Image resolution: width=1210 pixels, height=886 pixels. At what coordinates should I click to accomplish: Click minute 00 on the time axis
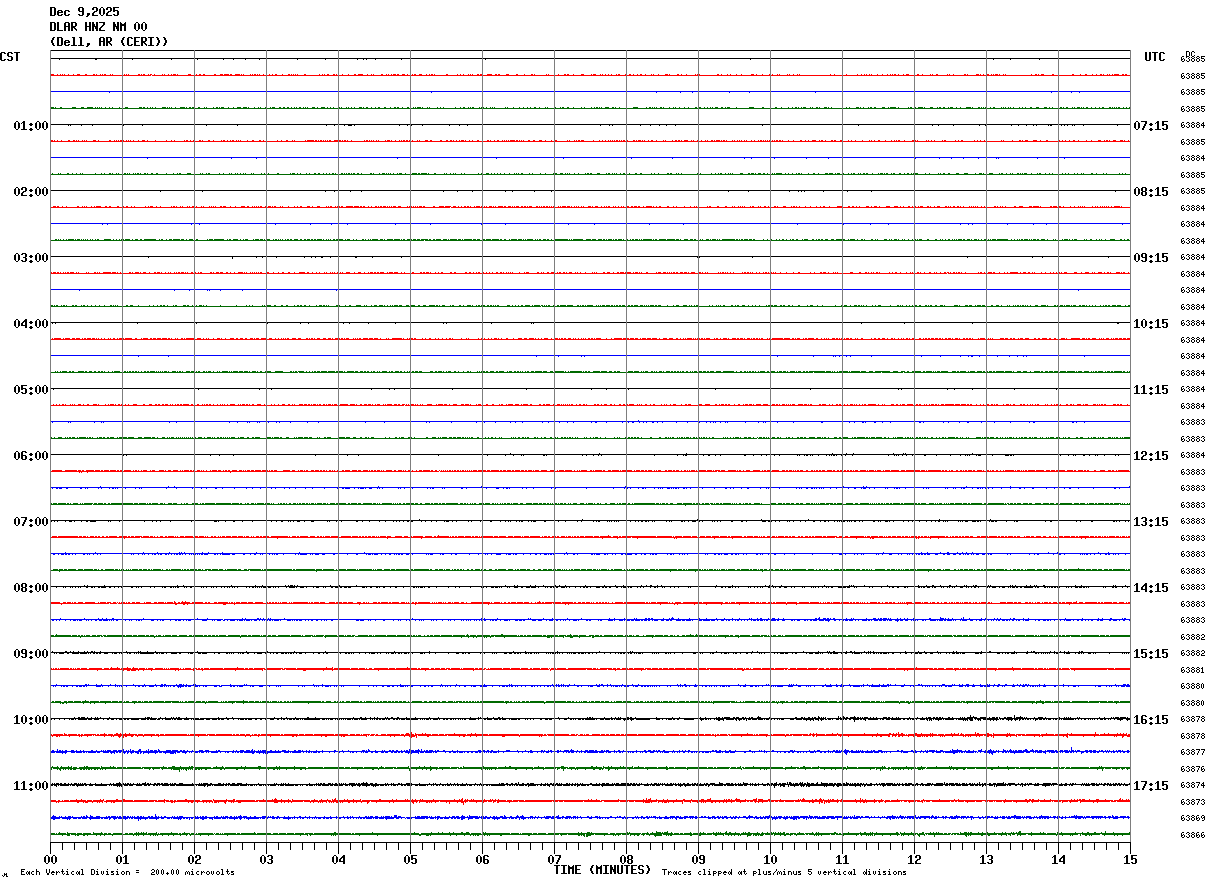tap(50, 860)
